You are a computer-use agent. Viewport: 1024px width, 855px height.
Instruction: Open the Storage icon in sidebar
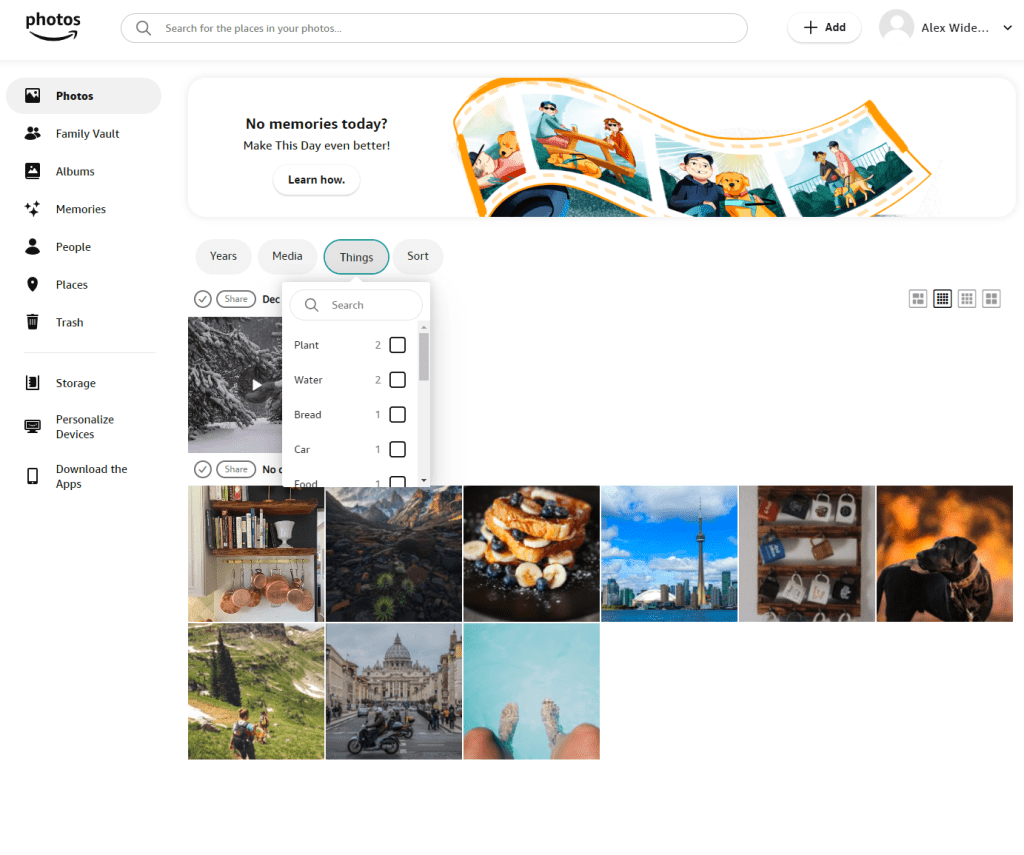click(x=32, y=383)
